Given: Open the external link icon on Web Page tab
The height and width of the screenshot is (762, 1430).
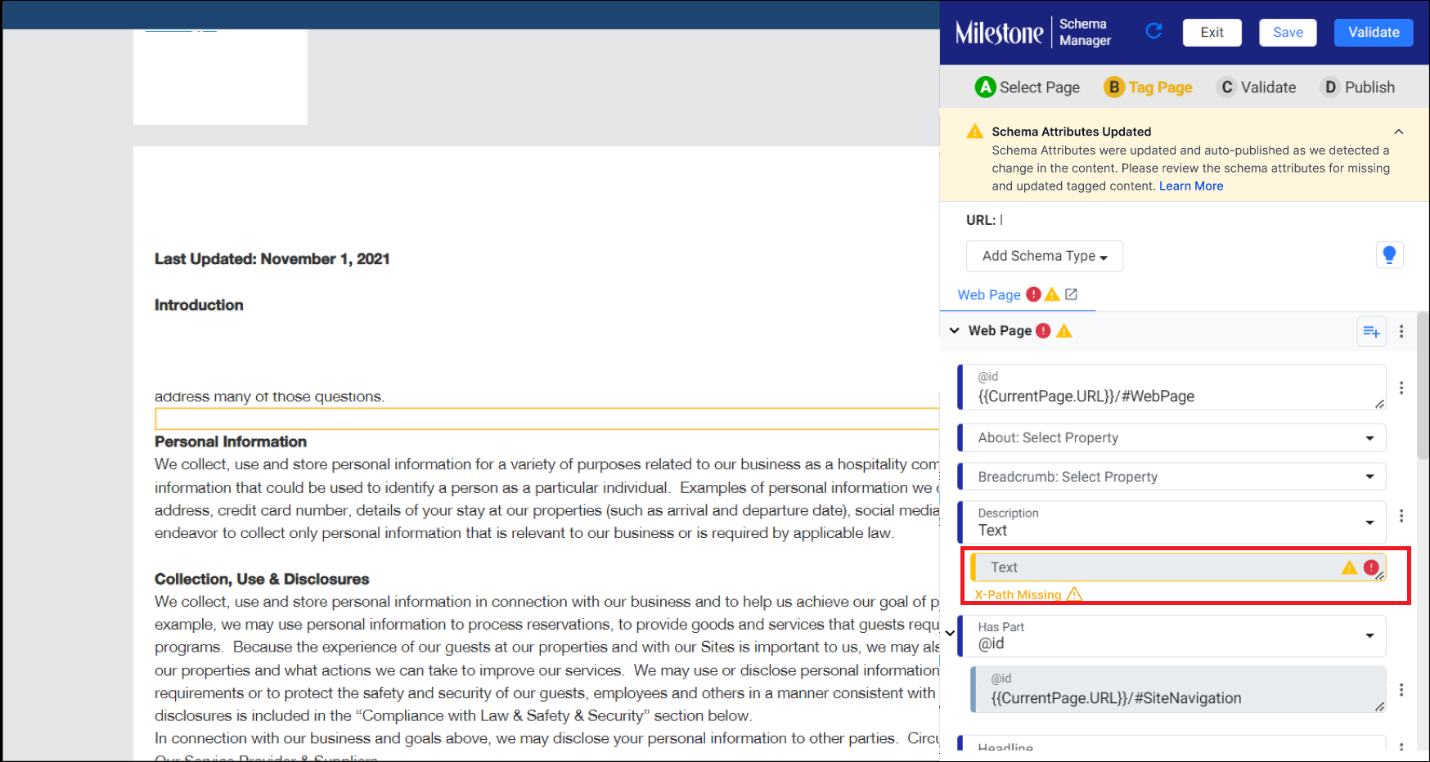Looking at the screenshot, I should pos(1071,294).
